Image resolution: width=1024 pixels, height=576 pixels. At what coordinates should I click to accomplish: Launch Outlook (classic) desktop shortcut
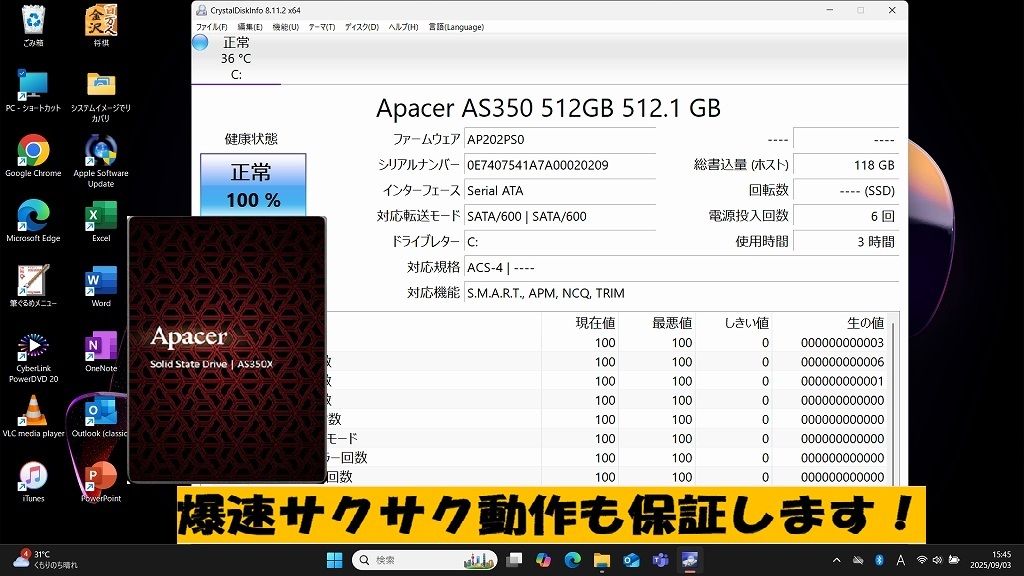point(100,417)
